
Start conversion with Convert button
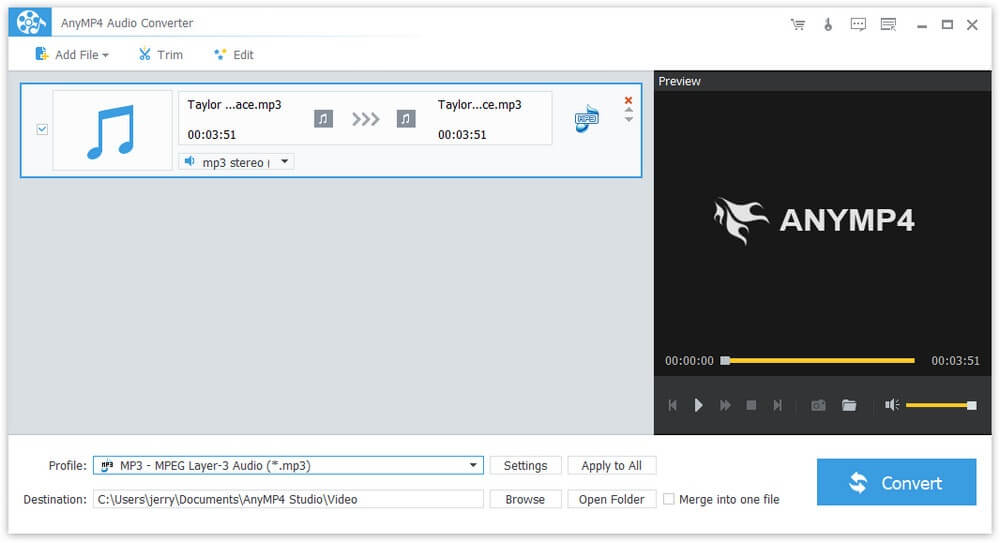pos(896,482)
